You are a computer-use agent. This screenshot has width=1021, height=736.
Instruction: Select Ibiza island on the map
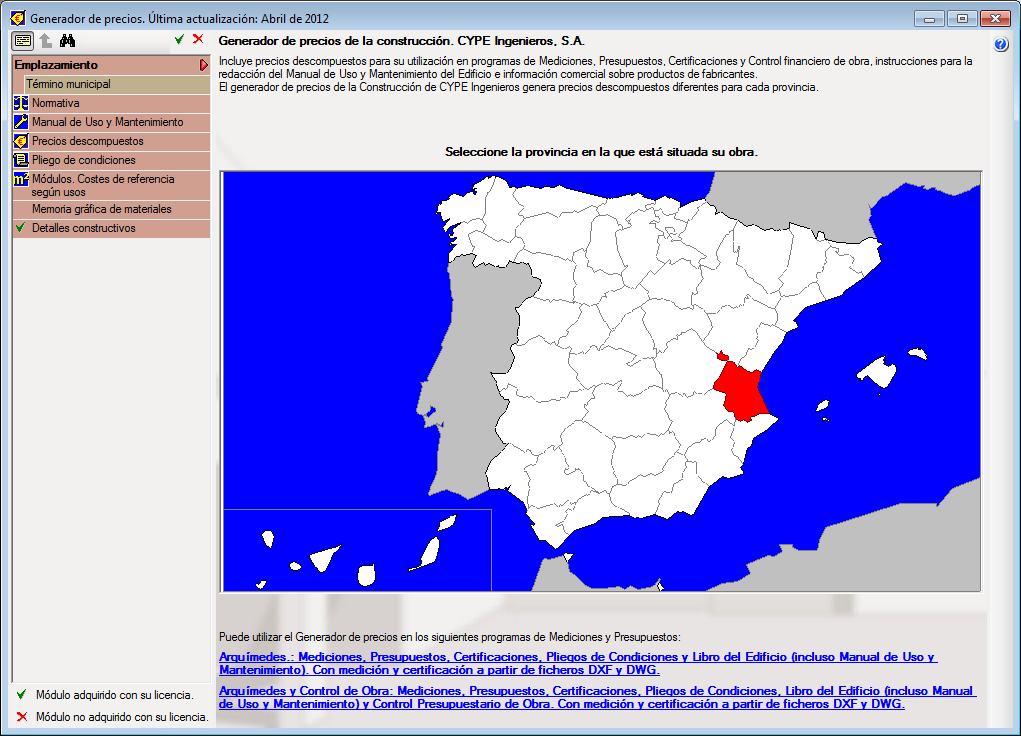[824, 406]
